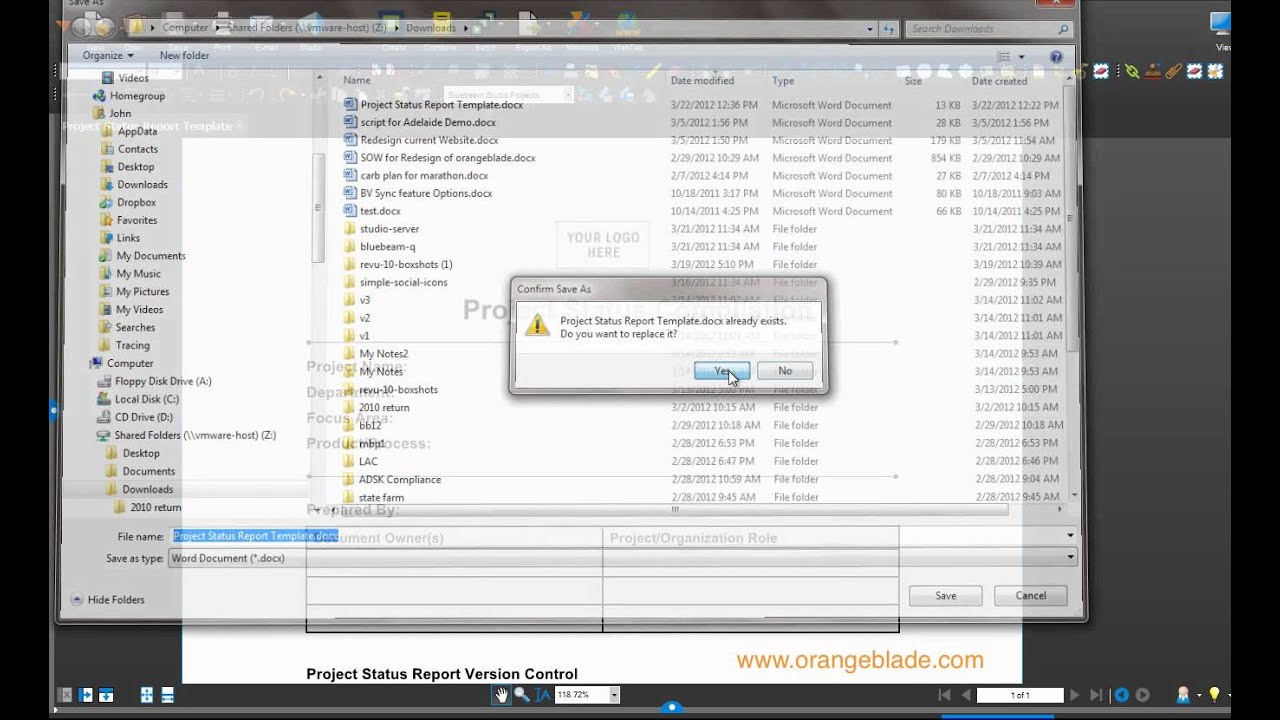Click the Help icon in Save As dialog
This screenshot has width=1280, height=720.
[x=1056, y=57]
